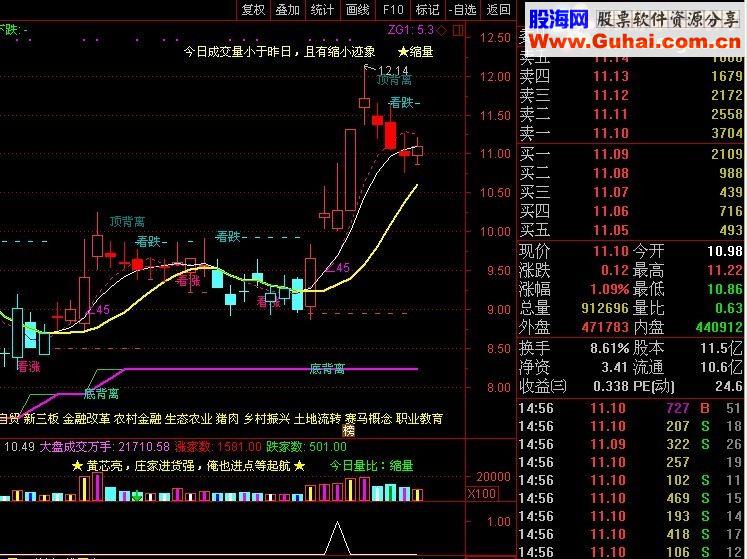This screenshot has width=747, height=559.
Task: Select the 画线 drawing tool
Action: [x=358, y=10]
